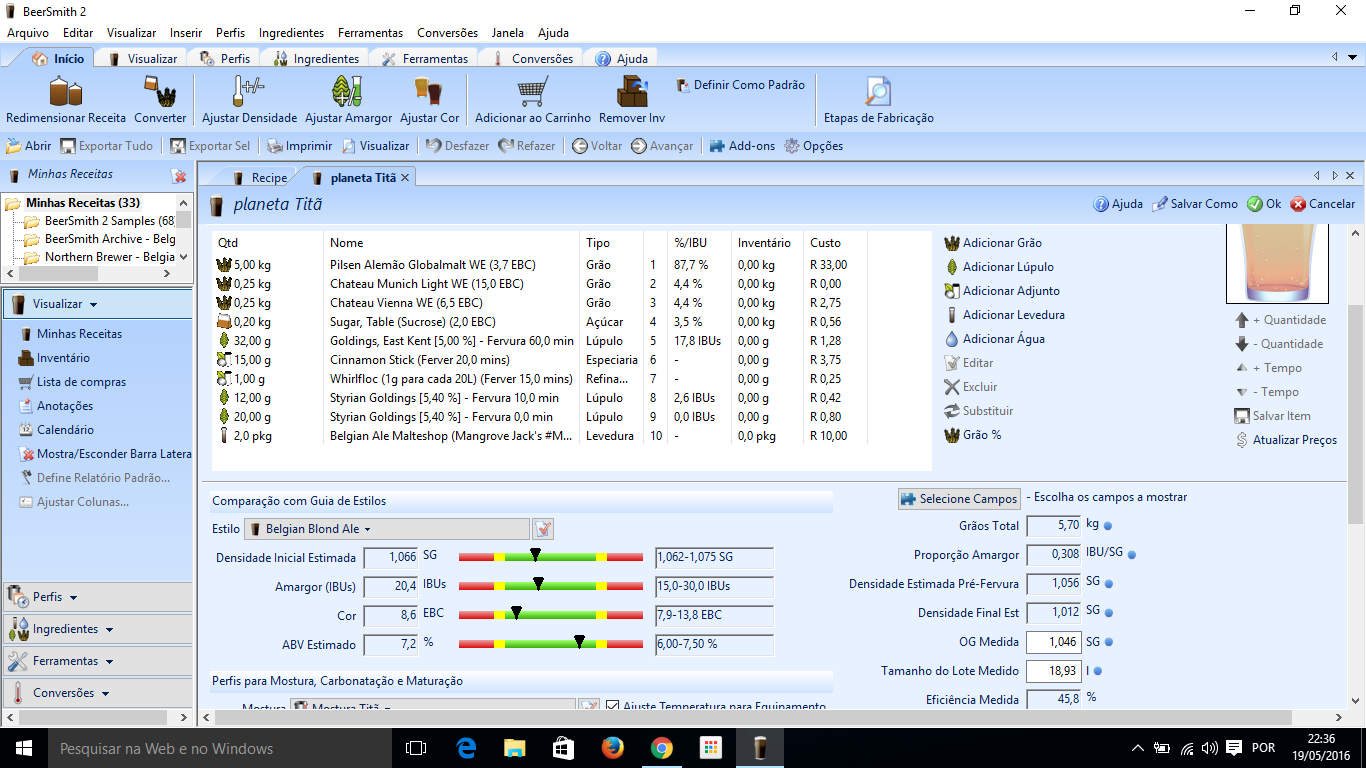1366x768 pixels.
Task: Click Atualizar Preços
Action: pos(1286,440)
